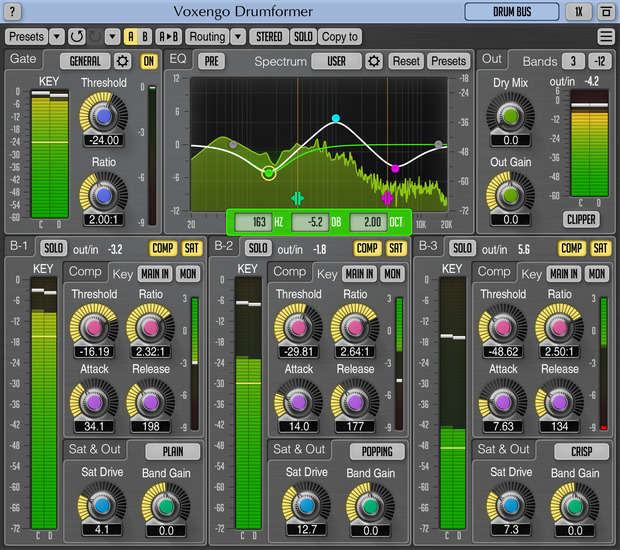
Task: Copy state A to B
Action: 169,37
